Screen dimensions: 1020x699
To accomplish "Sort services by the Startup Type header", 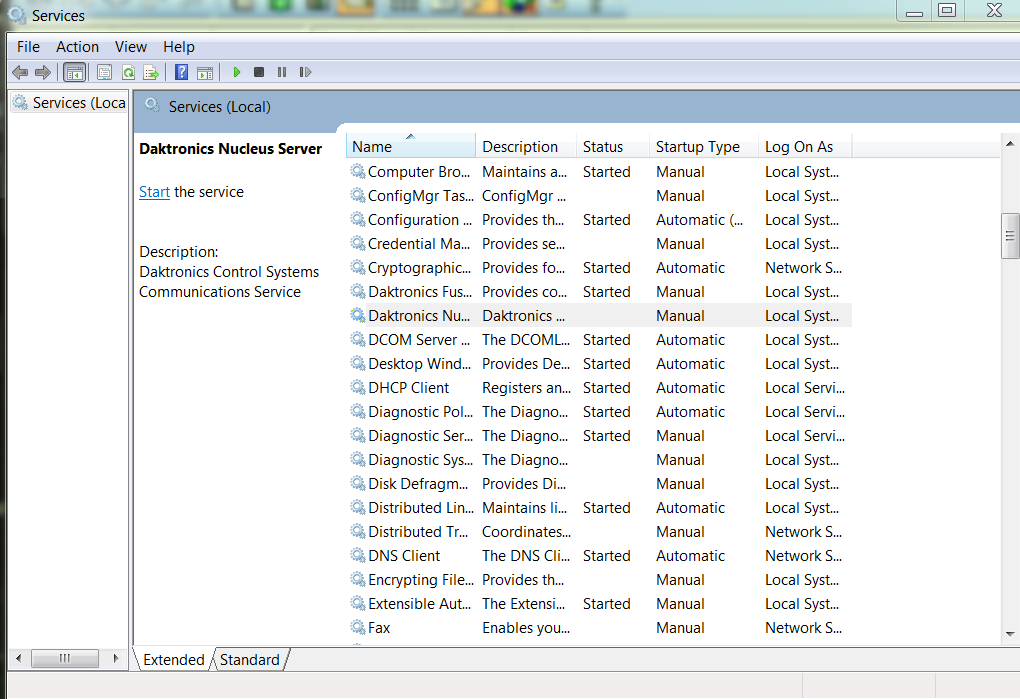I will (x=698, y=147).
